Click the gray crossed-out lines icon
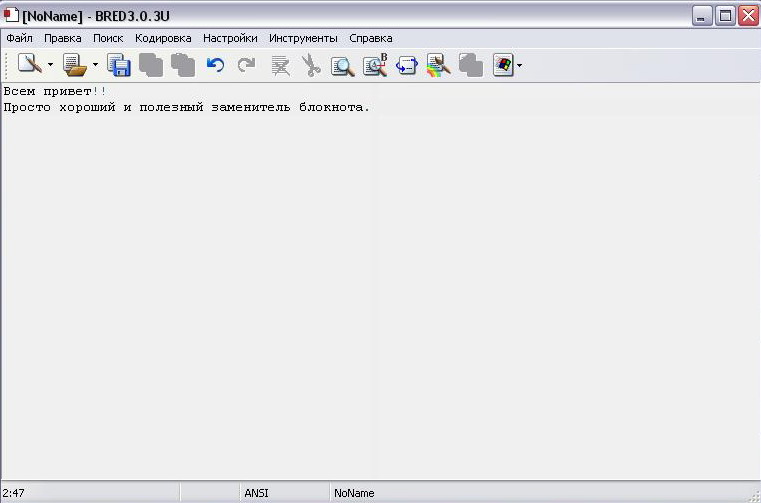This screenshot has height=503, width=761. coord(280,66)
